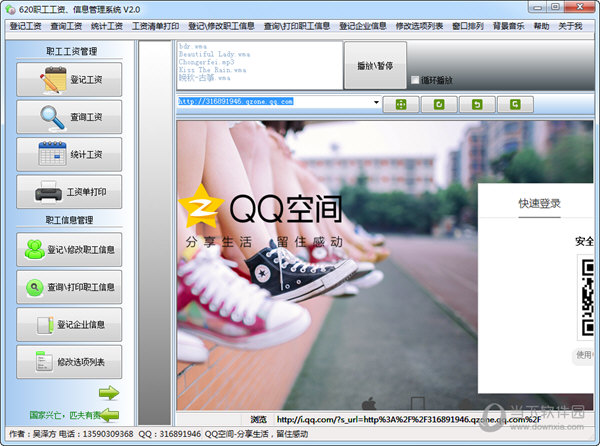
Task: Open 统计工资 calendar button
Action: pyautogui.click(x=69, y=154)
